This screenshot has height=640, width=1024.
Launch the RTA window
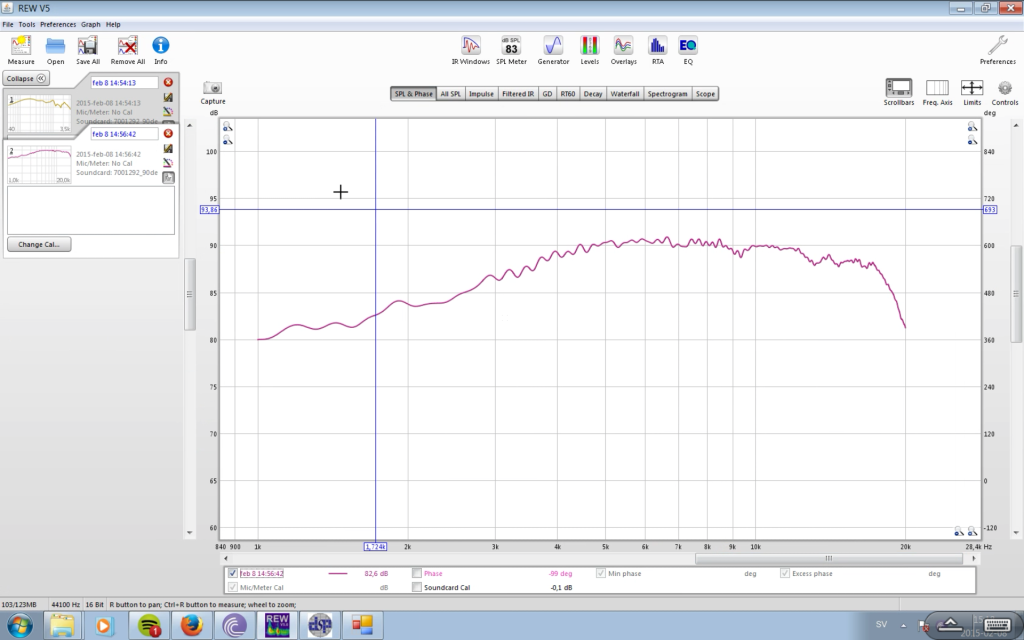(657, 46)
